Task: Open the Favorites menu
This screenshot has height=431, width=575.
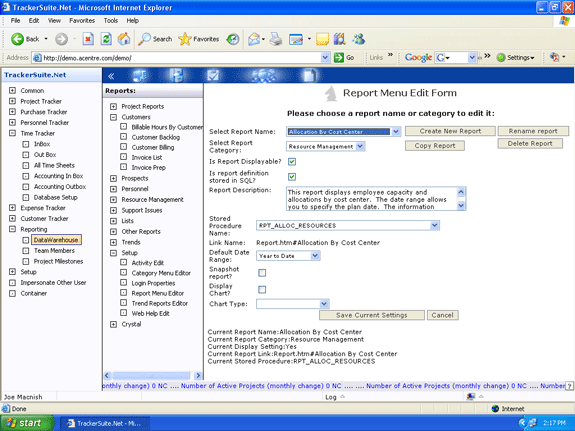Action: [x=82, y=21]
